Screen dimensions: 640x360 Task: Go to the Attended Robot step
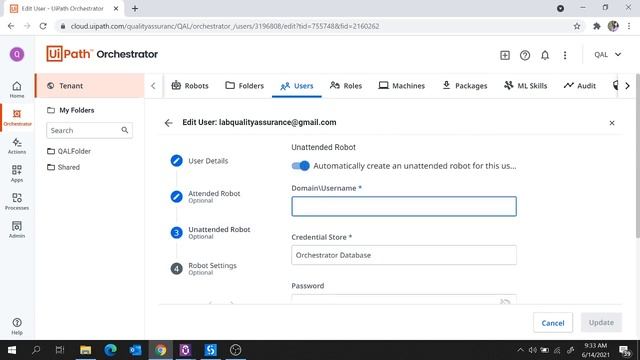(205, 196)
